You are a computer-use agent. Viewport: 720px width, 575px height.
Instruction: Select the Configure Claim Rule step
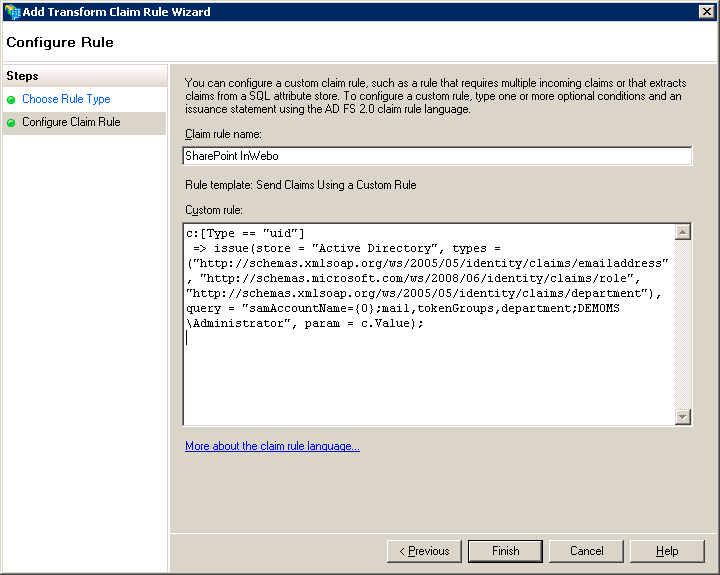coord(71,123)
